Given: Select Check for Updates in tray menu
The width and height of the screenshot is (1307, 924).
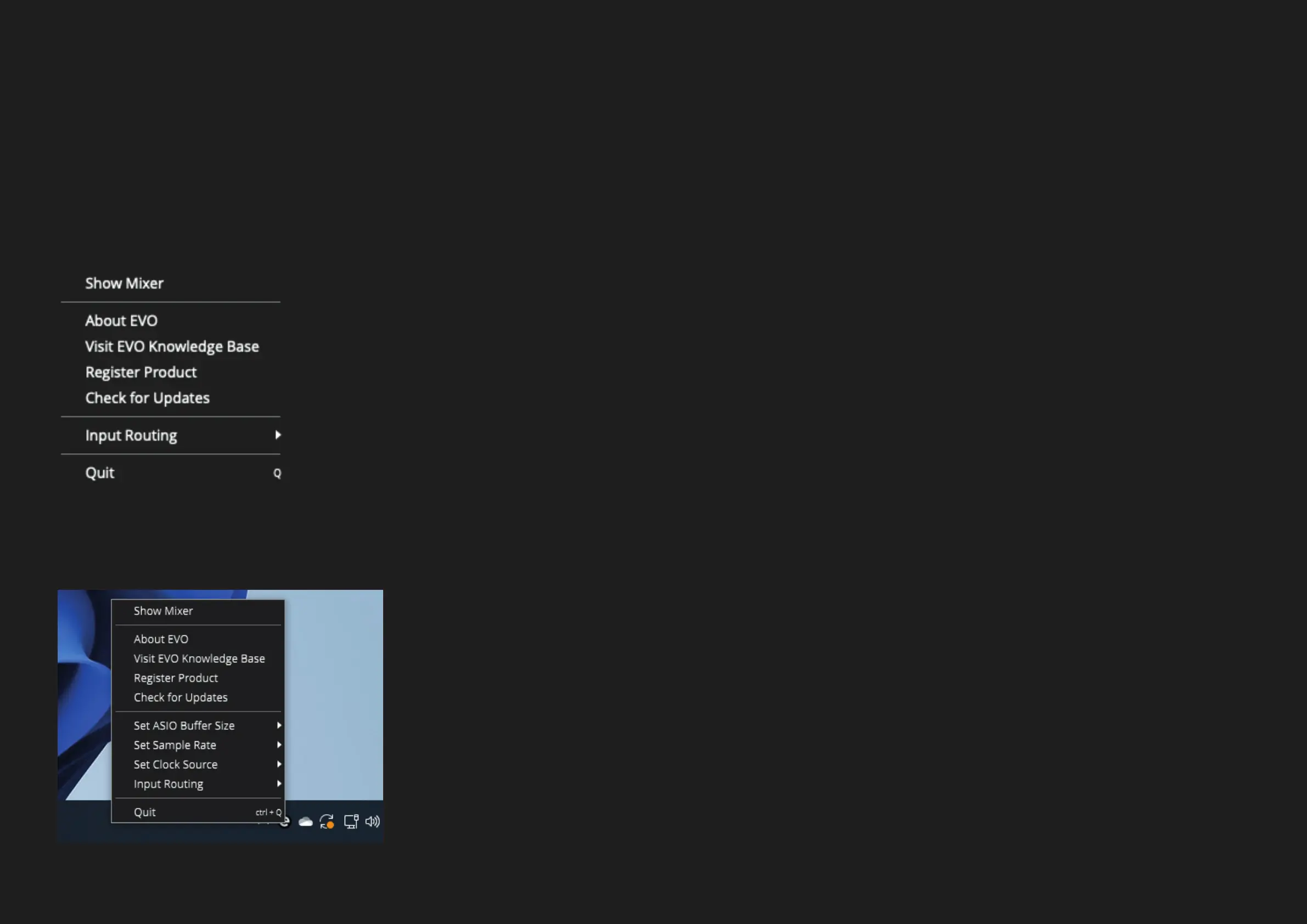Looking at the screenshot, I should [x=181, y=697].
